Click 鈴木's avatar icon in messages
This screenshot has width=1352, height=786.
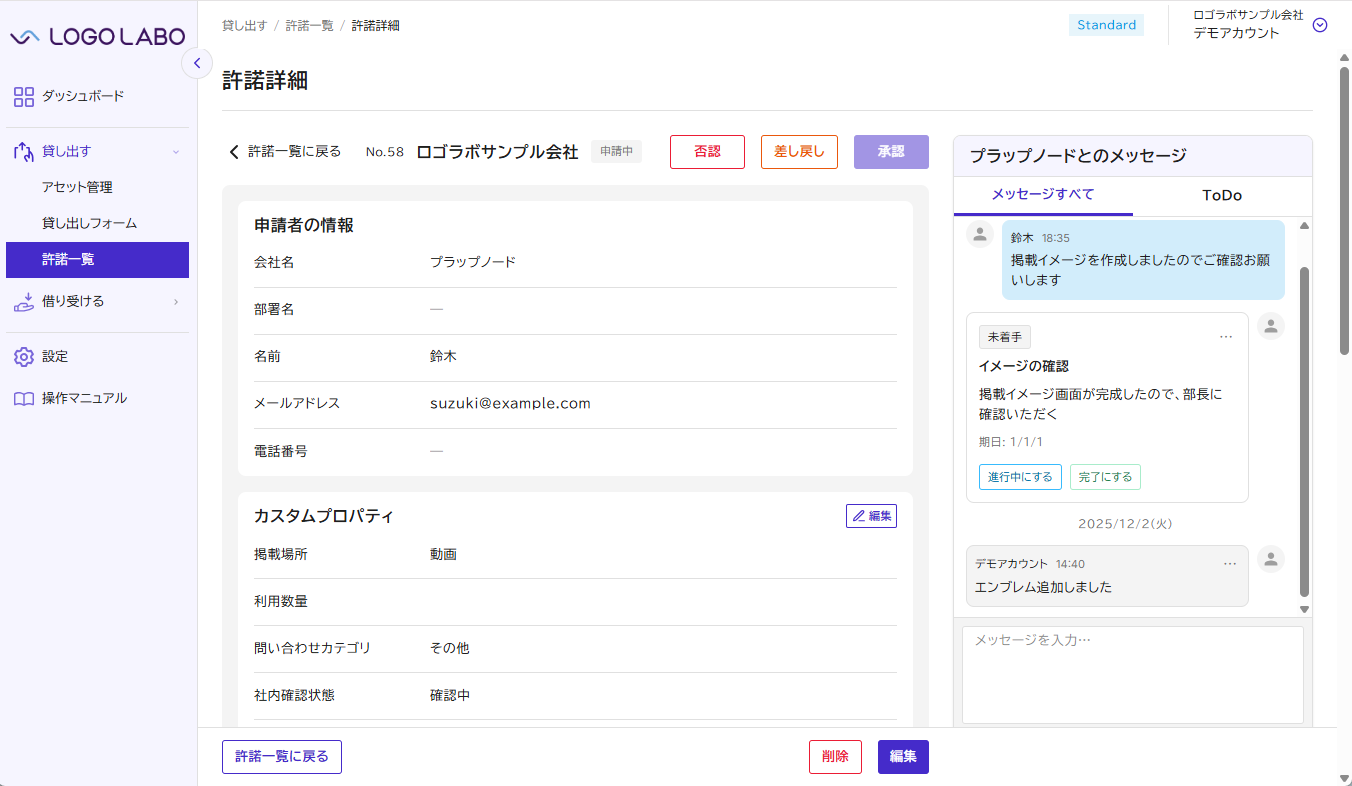(980, 234)
